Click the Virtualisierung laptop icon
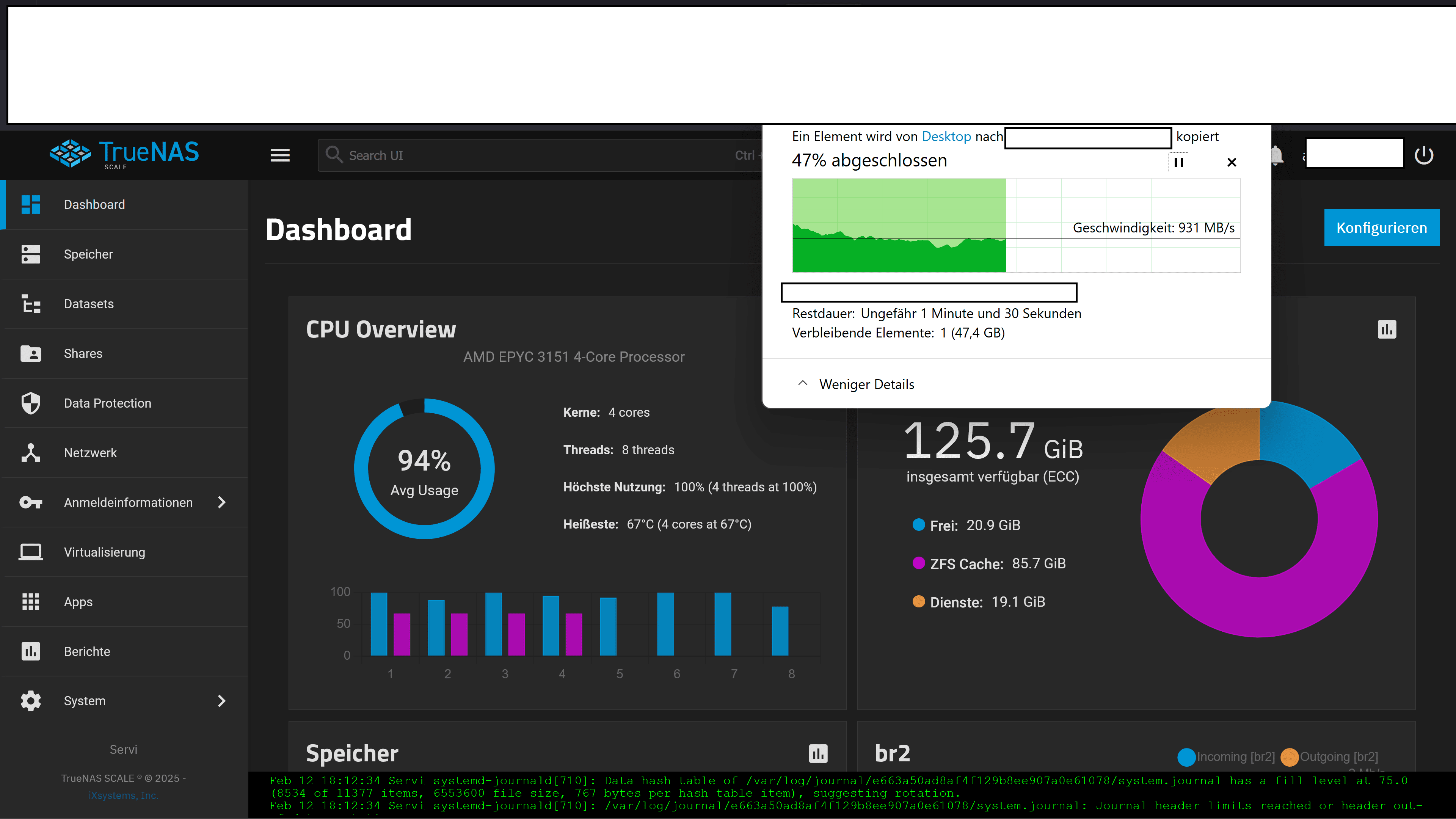Viewport: 1456px width, 819px height. [30, 552]
